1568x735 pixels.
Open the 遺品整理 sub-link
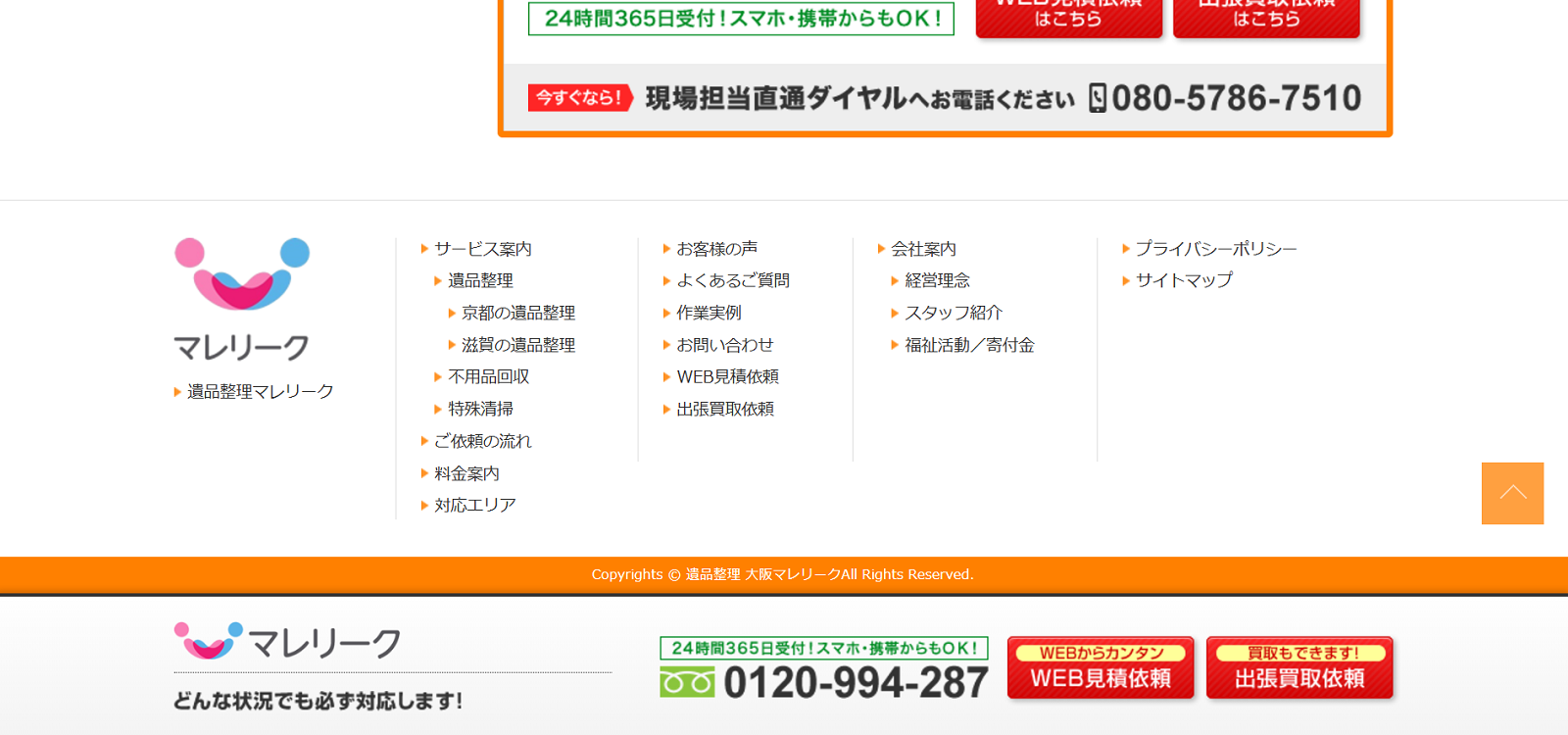click(480, 280)
